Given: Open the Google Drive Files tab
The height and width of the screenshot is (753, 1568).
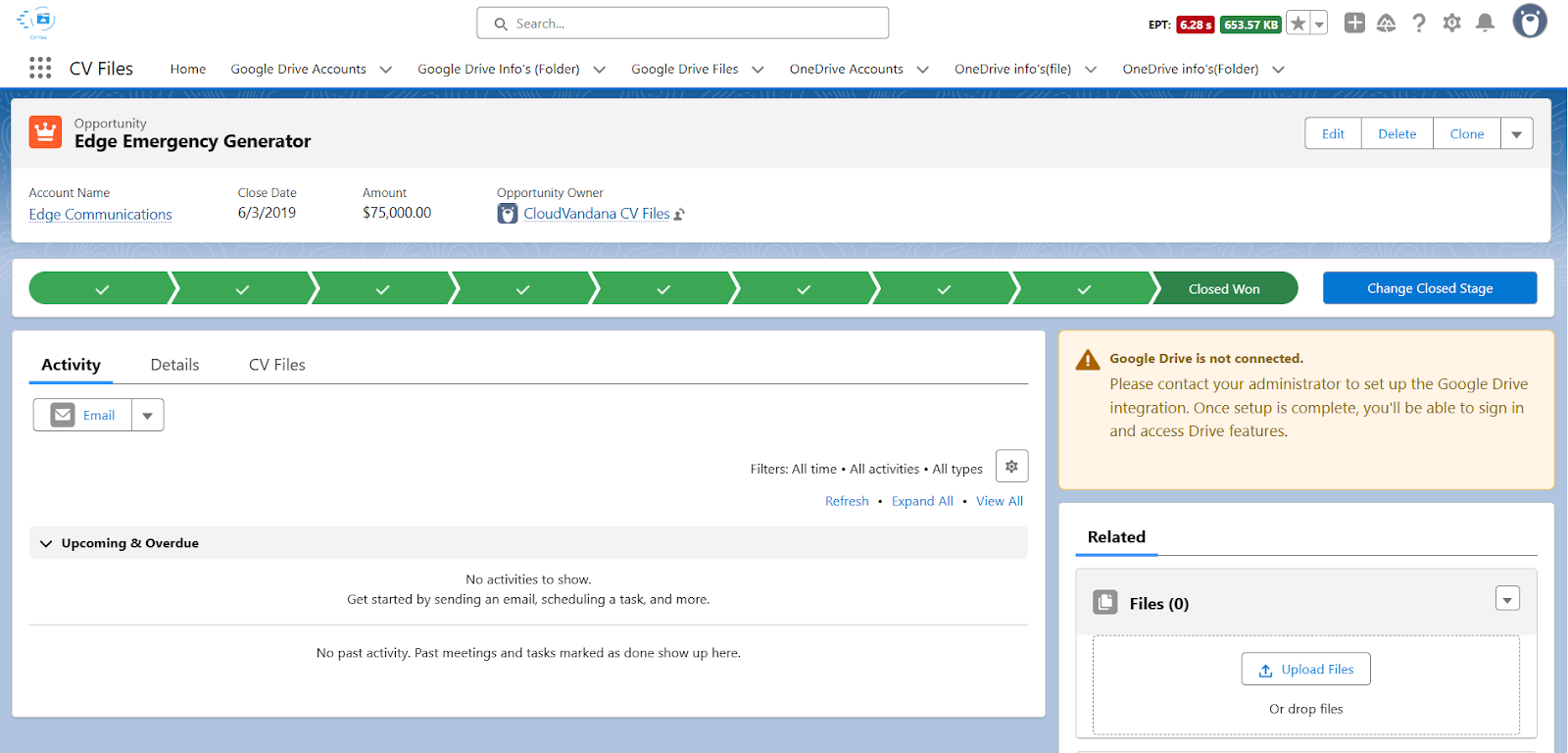Looking at the screenshot, I should click(x=685, y=69).
